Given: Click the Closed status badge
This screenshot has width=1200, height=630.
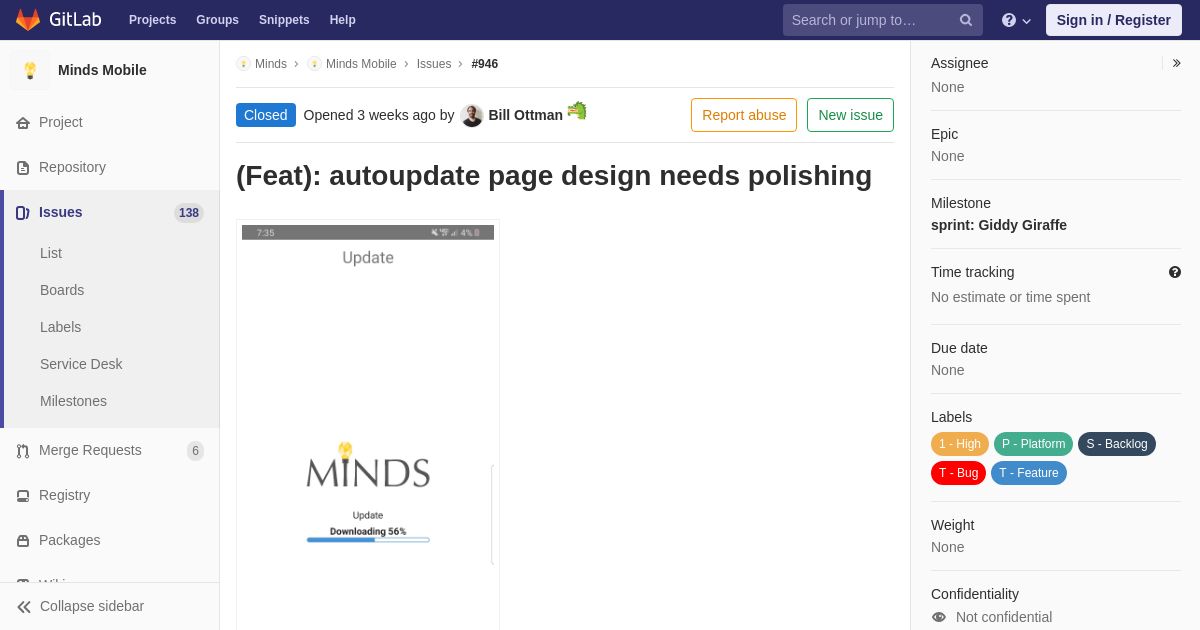Looking at the screenshot, I should click(x=266, y=115).
